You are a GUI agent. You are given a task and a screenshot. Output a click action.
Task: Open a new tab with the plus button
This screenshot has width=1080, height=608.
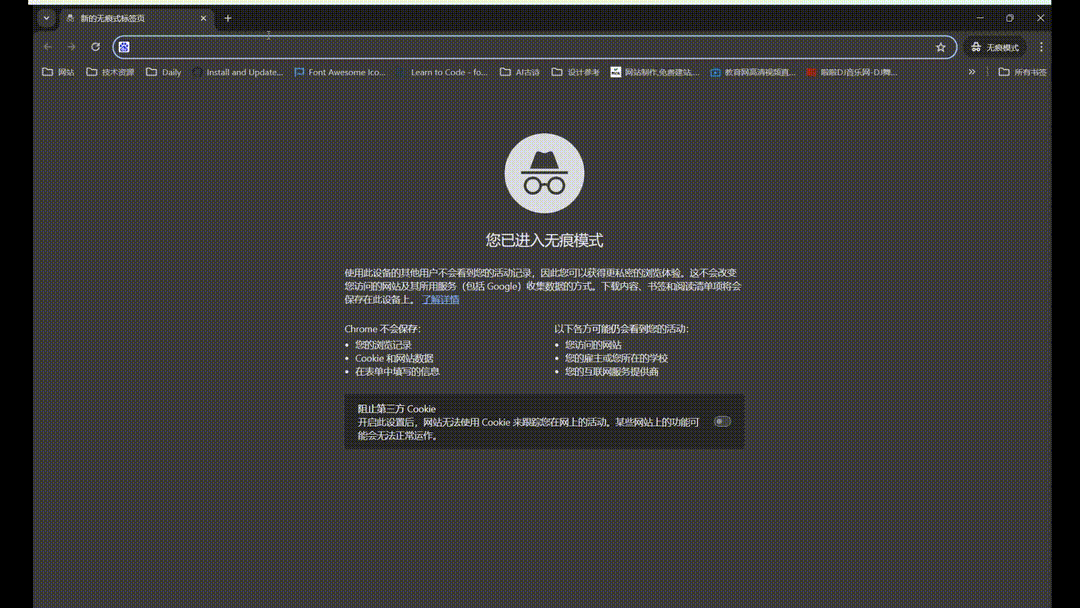pyautogui.click(x=228, y=19)
